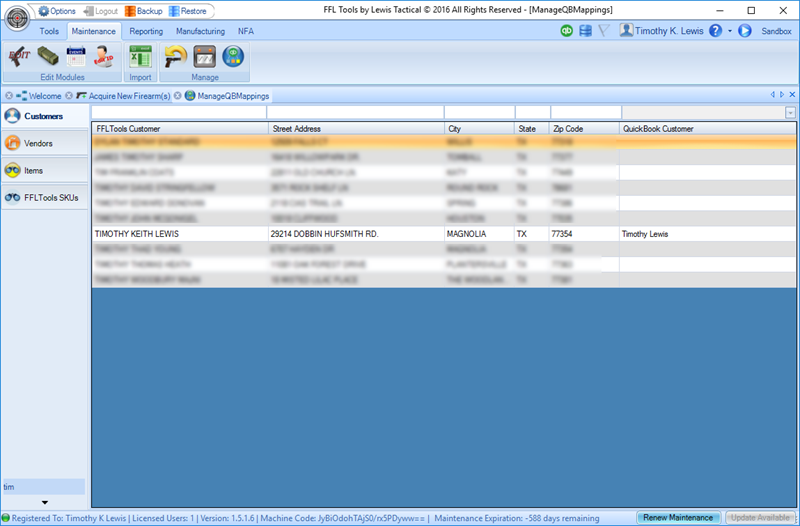Sort by FFLTools Customer column header

pyautogui.click(x=180, y=129)
